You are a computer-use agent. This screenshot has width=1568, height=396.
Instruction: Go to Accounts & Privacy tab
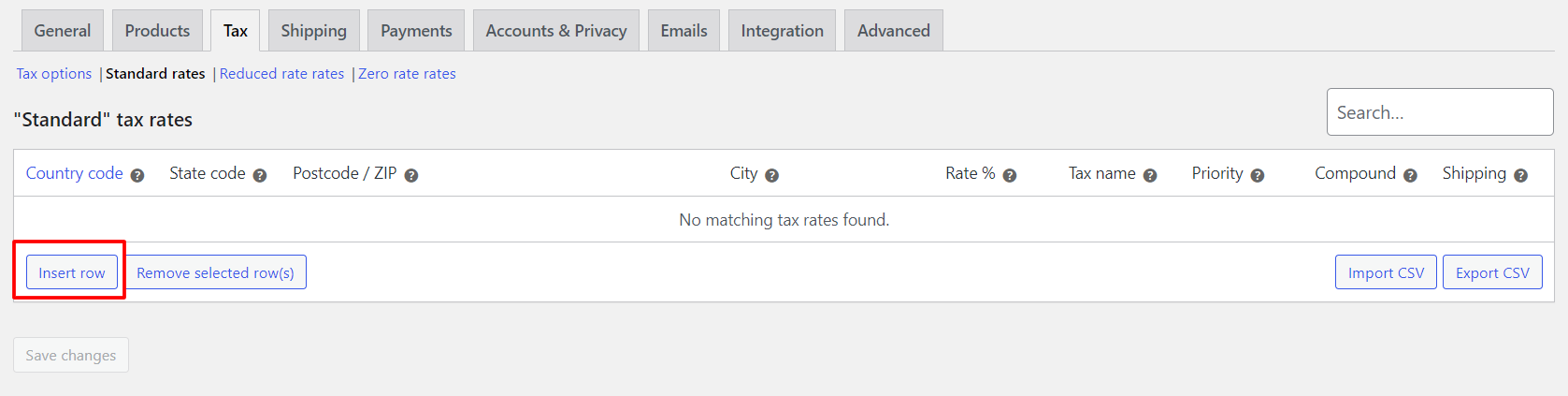coord(556,31)
